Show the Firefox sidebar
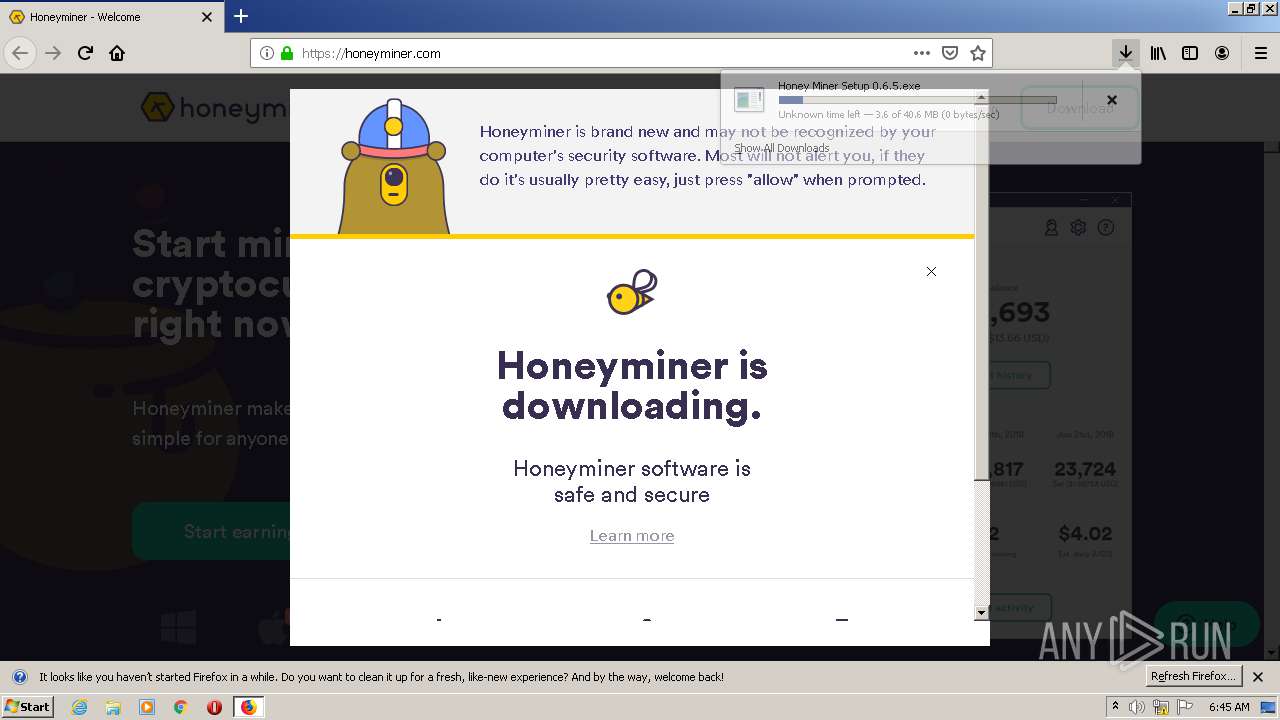Image resolution: width=1280 pixels, height=720 pixels. pos(1190,53)
